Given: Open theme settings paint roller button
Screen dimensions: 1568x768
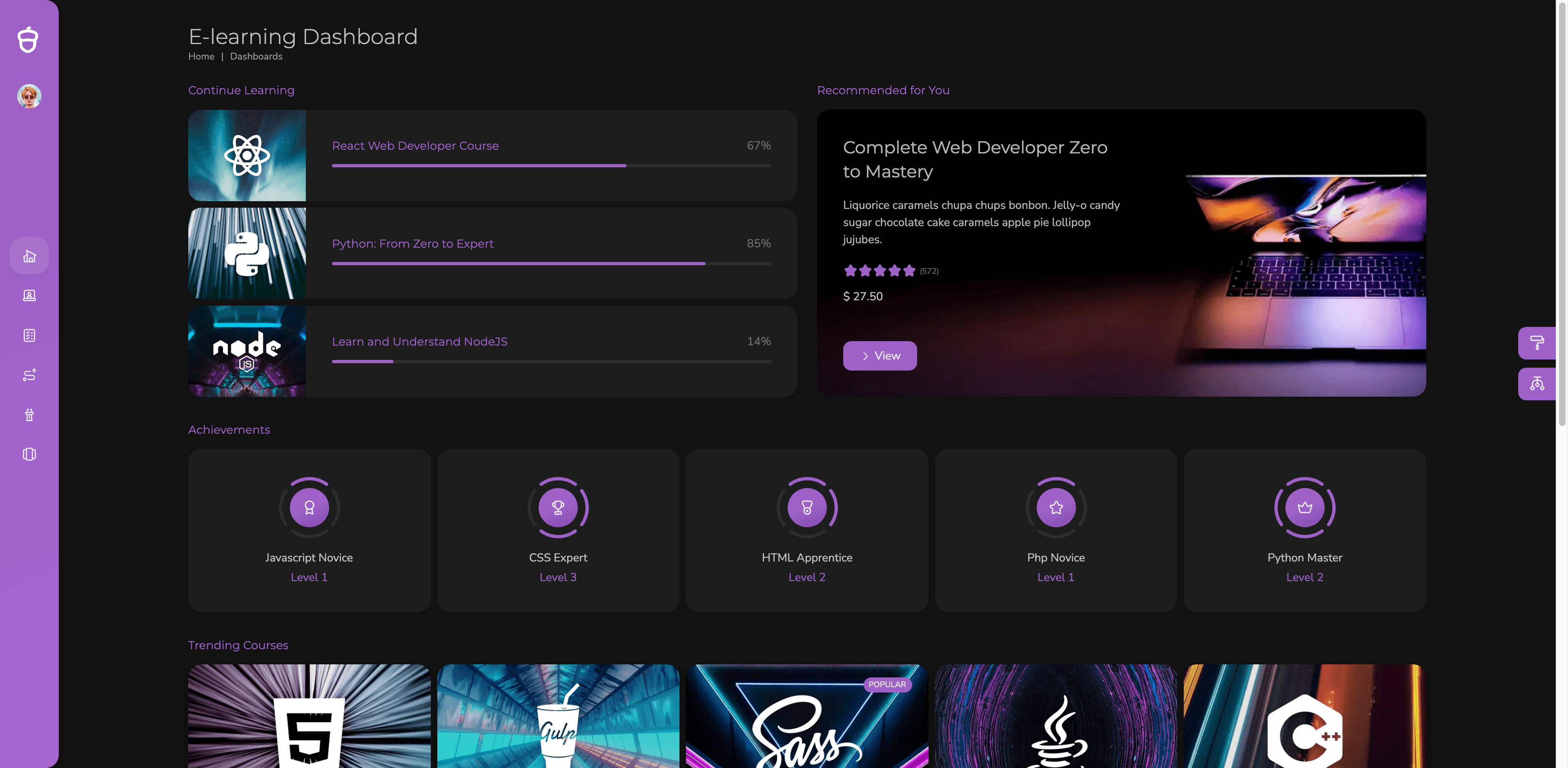Looking at the screenshot, I should [1536, 343].
